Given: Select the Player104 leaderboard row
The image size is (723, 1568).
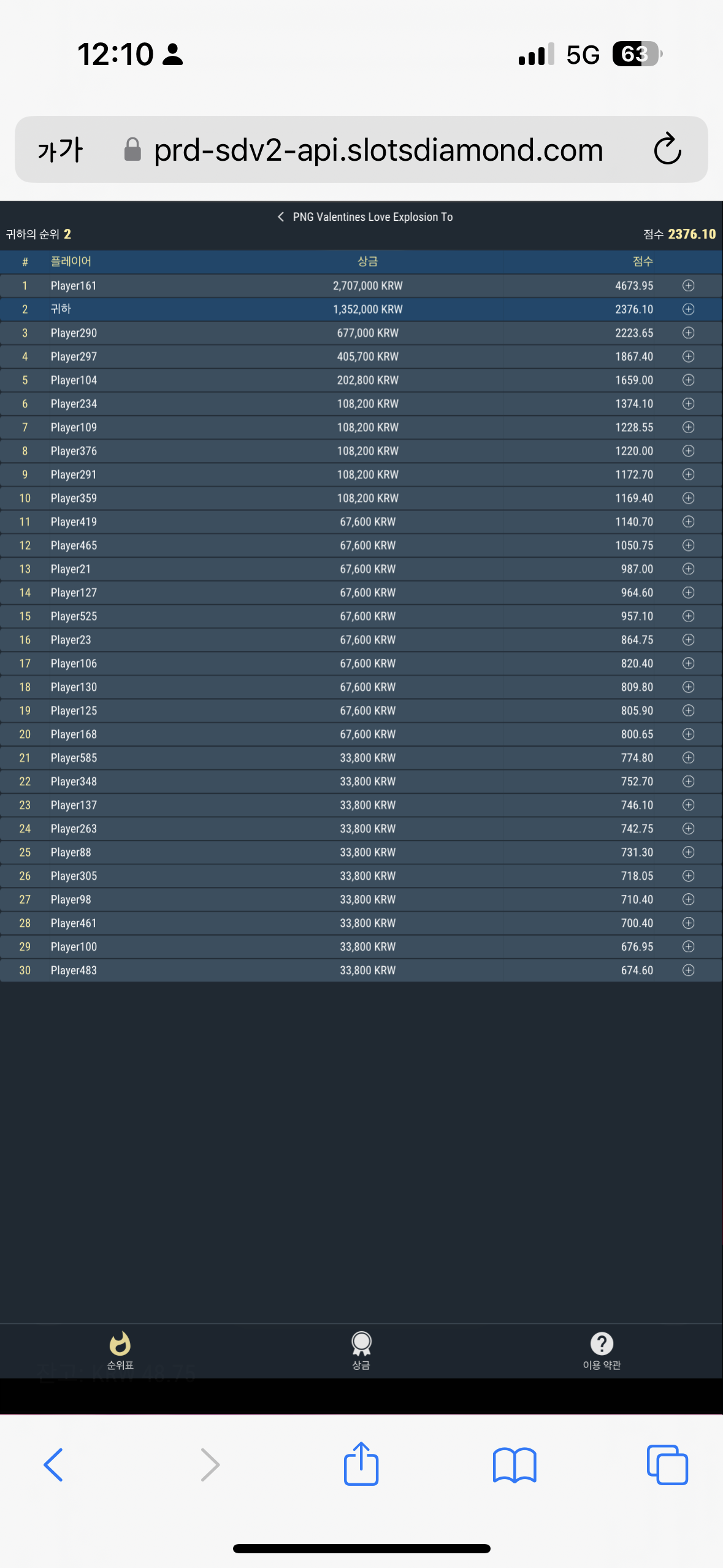Looking at the screenshot, I should [361, 380].
